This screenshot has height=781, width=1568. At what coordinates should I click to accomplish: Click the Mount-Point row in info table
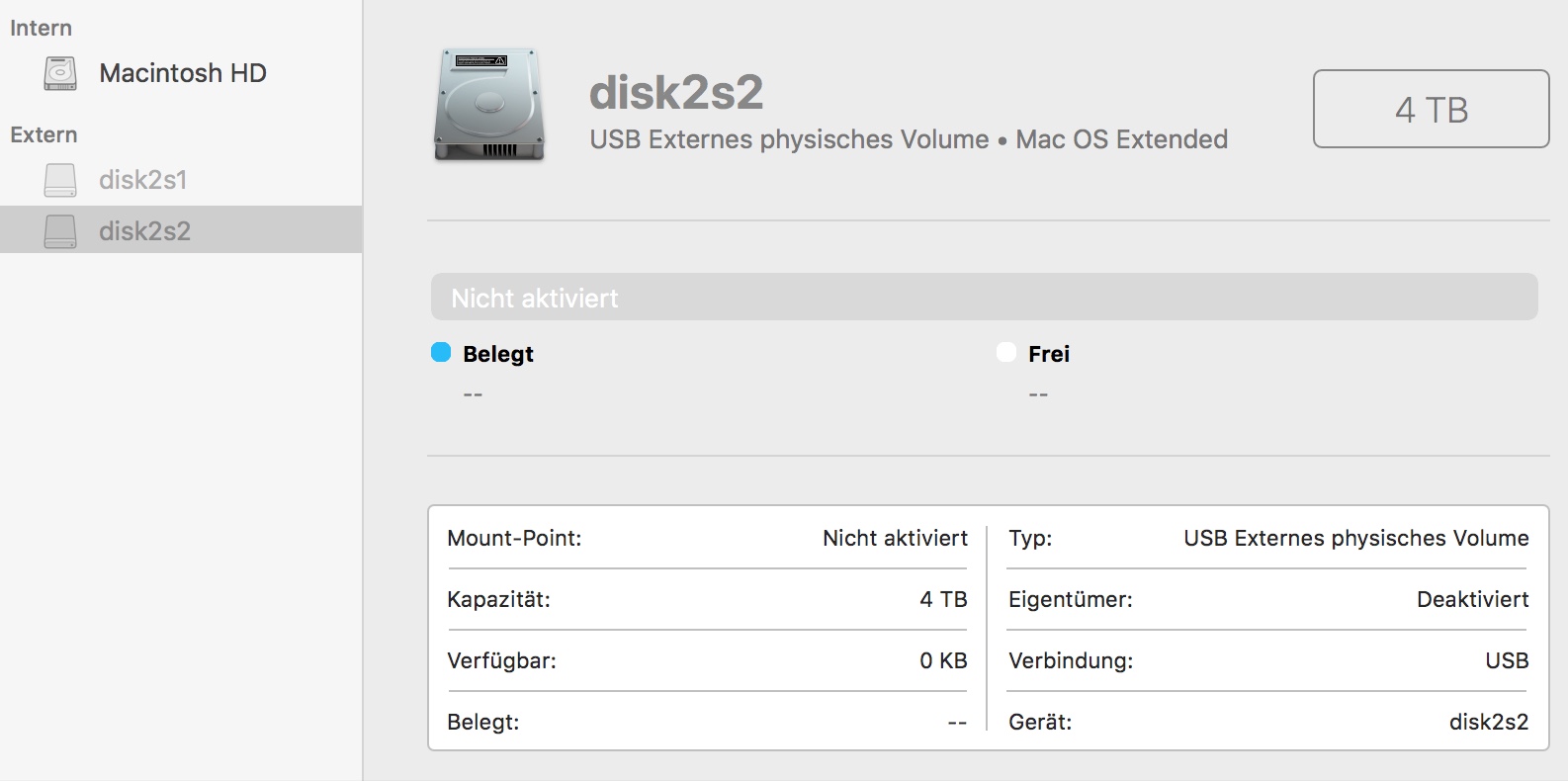pyautogui.click(x=707, y=539)
